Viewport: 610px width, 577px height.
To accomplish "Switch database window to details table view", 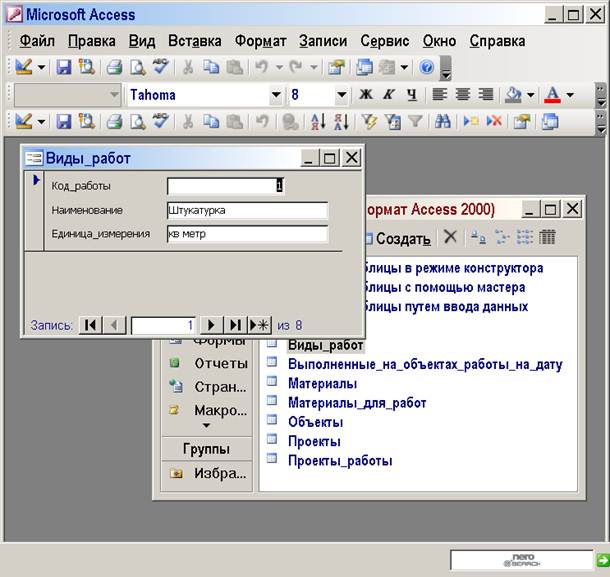I will (547, 237).
